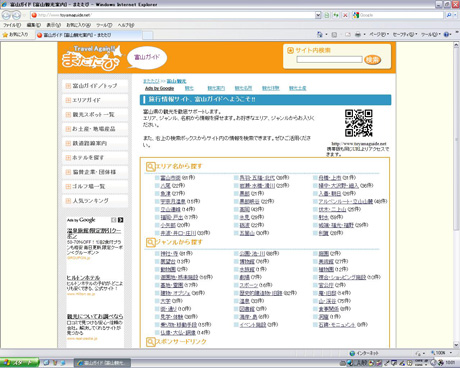Screen dimensions: 460x368
Task: Click the browser address bar URL field
Action: 173,15
